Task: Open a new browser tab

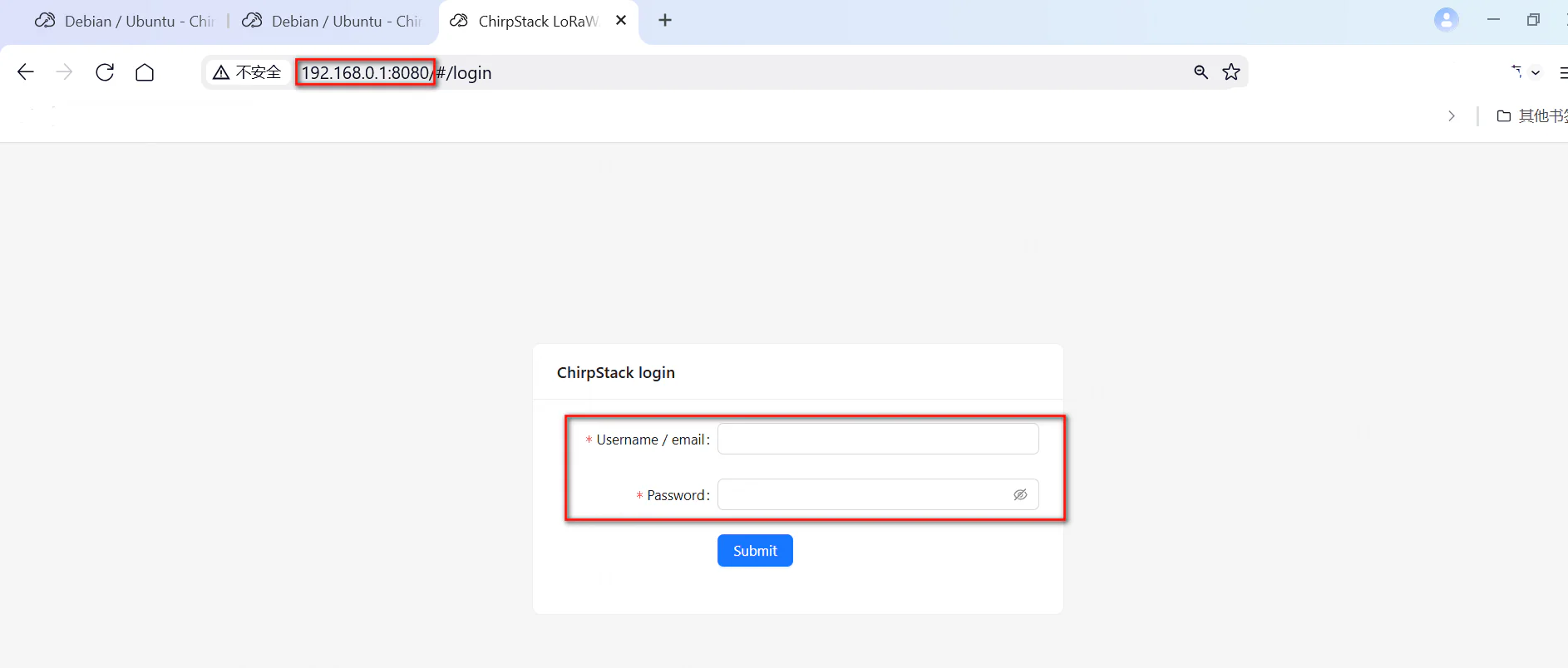Action: (665, 21)
